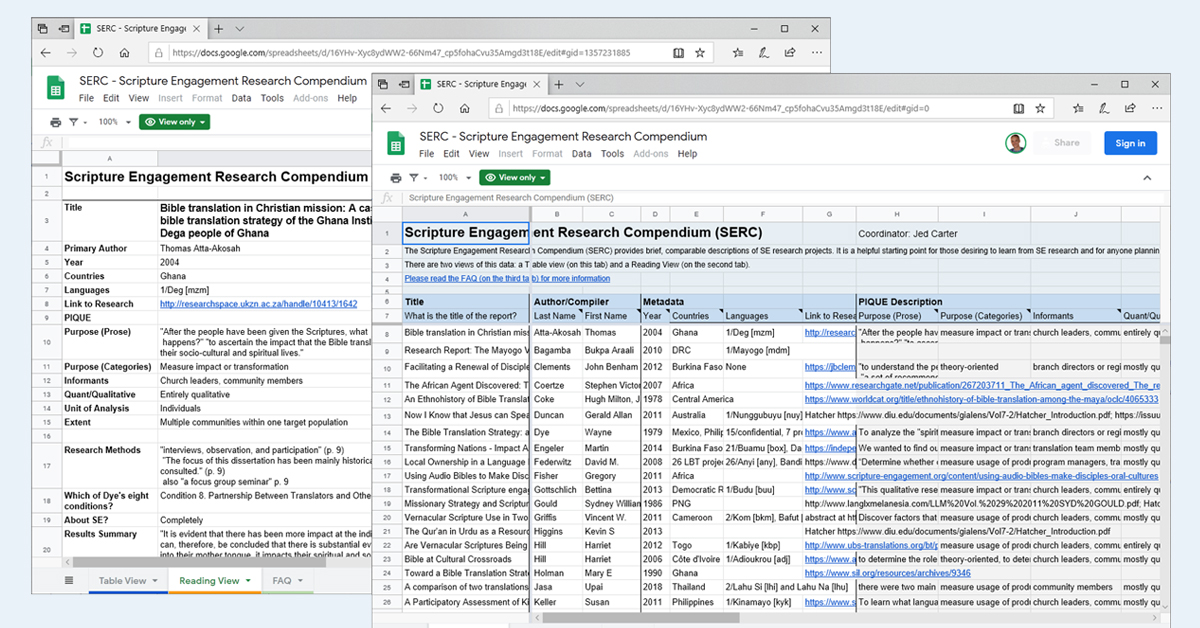Screen dimensions: 1200x628
Task: Click the filter icon in front window toolbar
Action: [414, 178]
